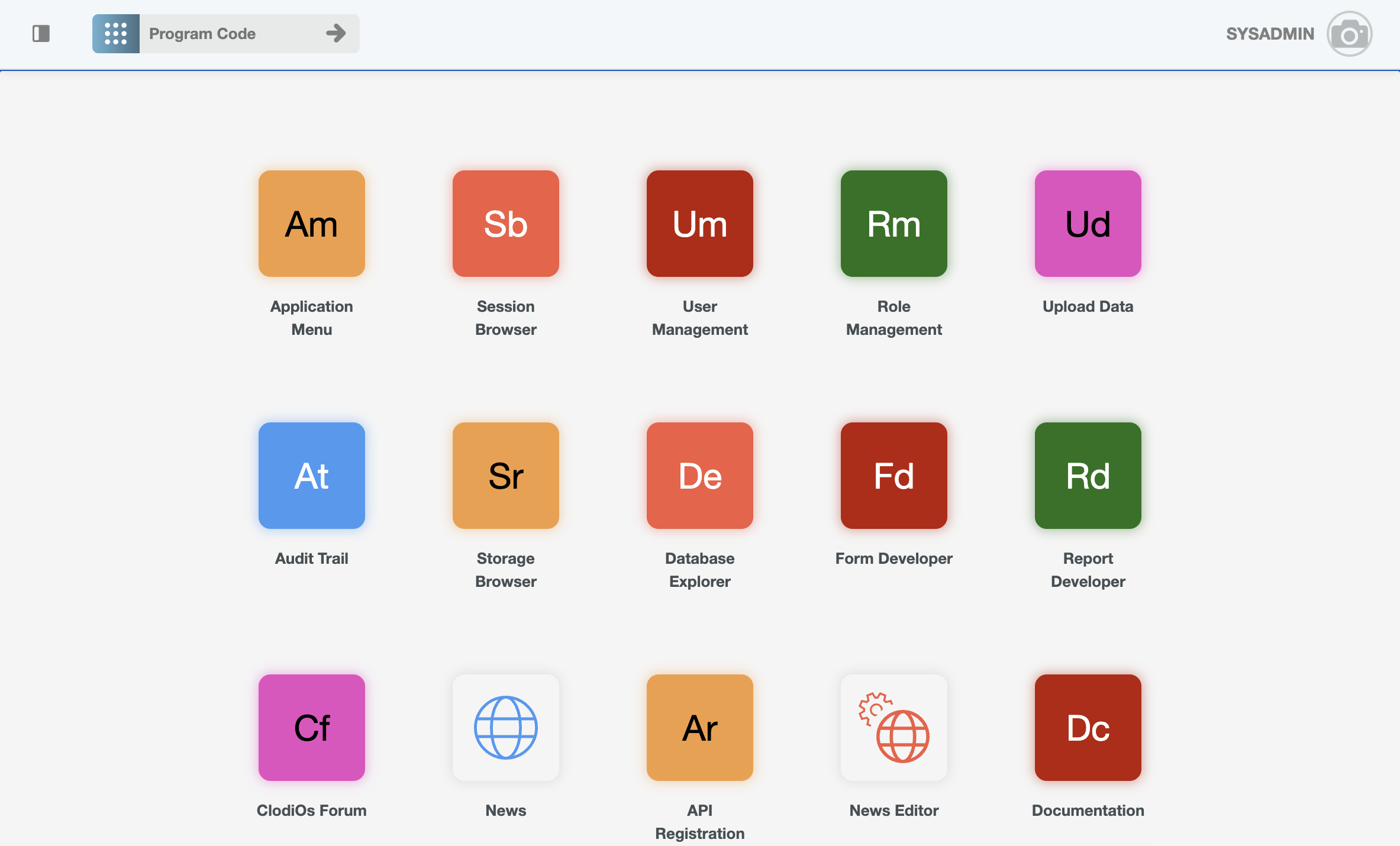The width and height of the screenshot is (1400, 846).
Task: Launch Storage Browser tile
Action: coord(505,476)
